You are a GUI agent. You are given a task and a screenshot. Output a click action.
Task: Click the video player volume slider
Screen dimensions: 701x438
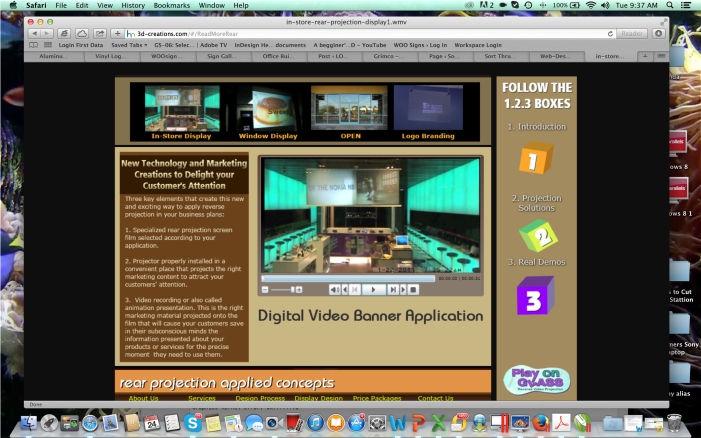coord(282,290)
